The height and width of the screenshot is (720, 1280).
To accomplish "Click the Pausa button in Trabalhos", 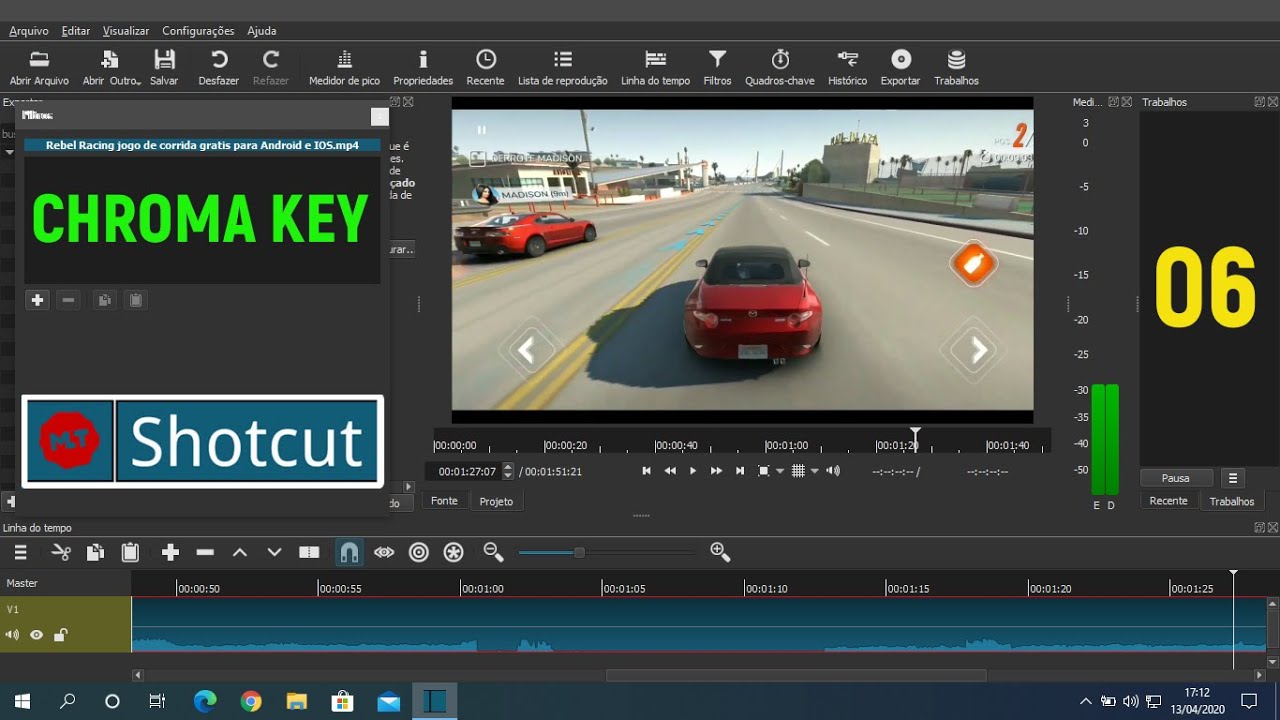I will [x=1176, y=478].
